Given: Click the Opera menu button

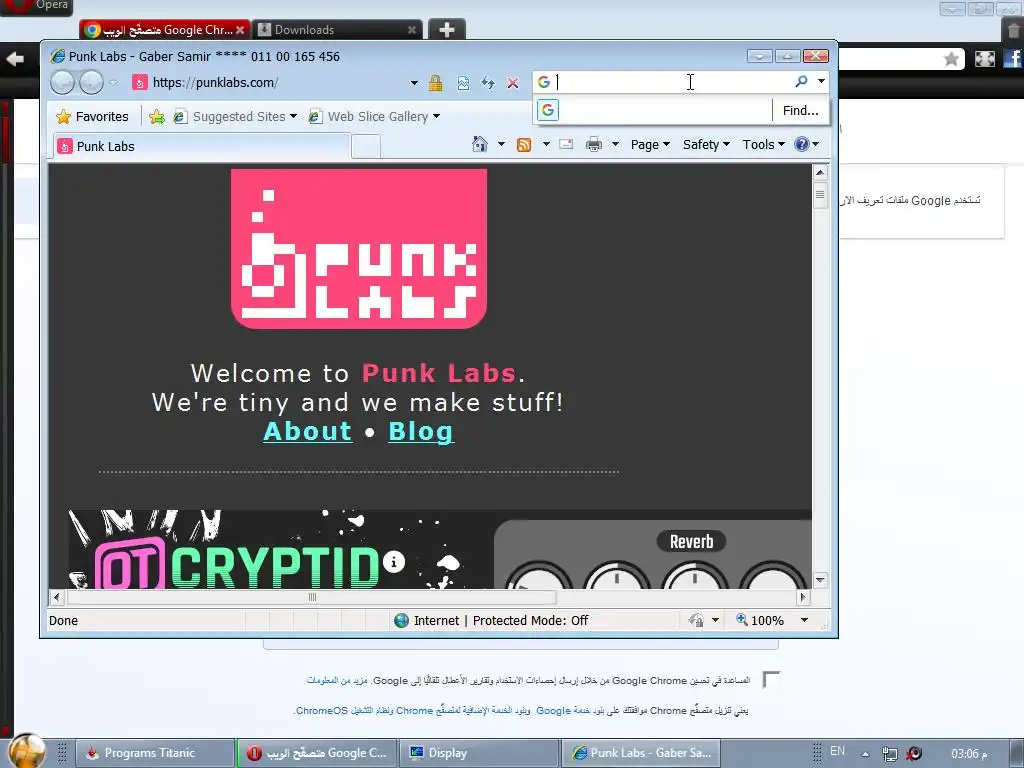Looking at the screenshot, I should pyautogui.click(x=37, y=6).
